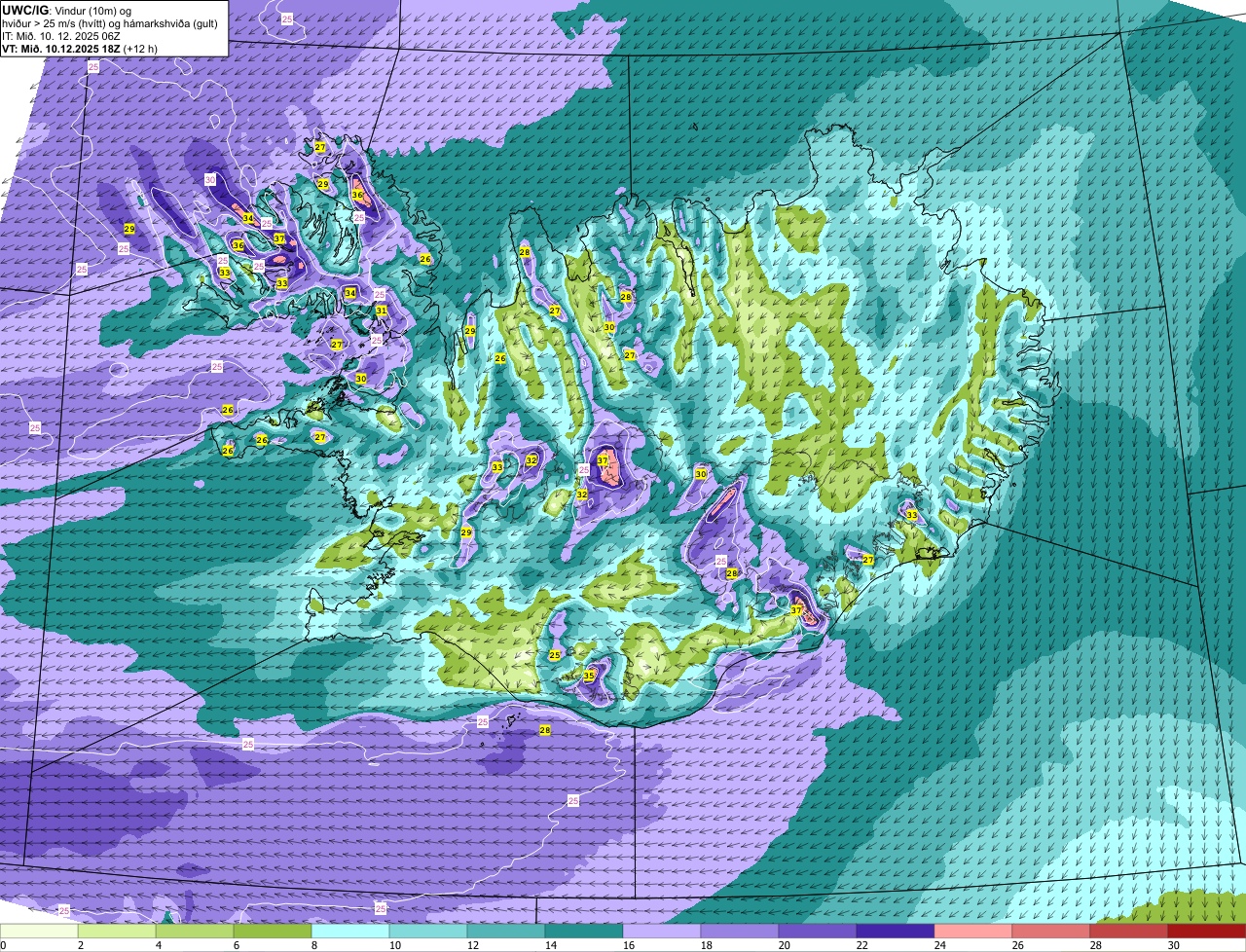The height and width of the screenshot is (952, 1246).
Task: Click the legend scale value '12'
Action: click(473, 945)
